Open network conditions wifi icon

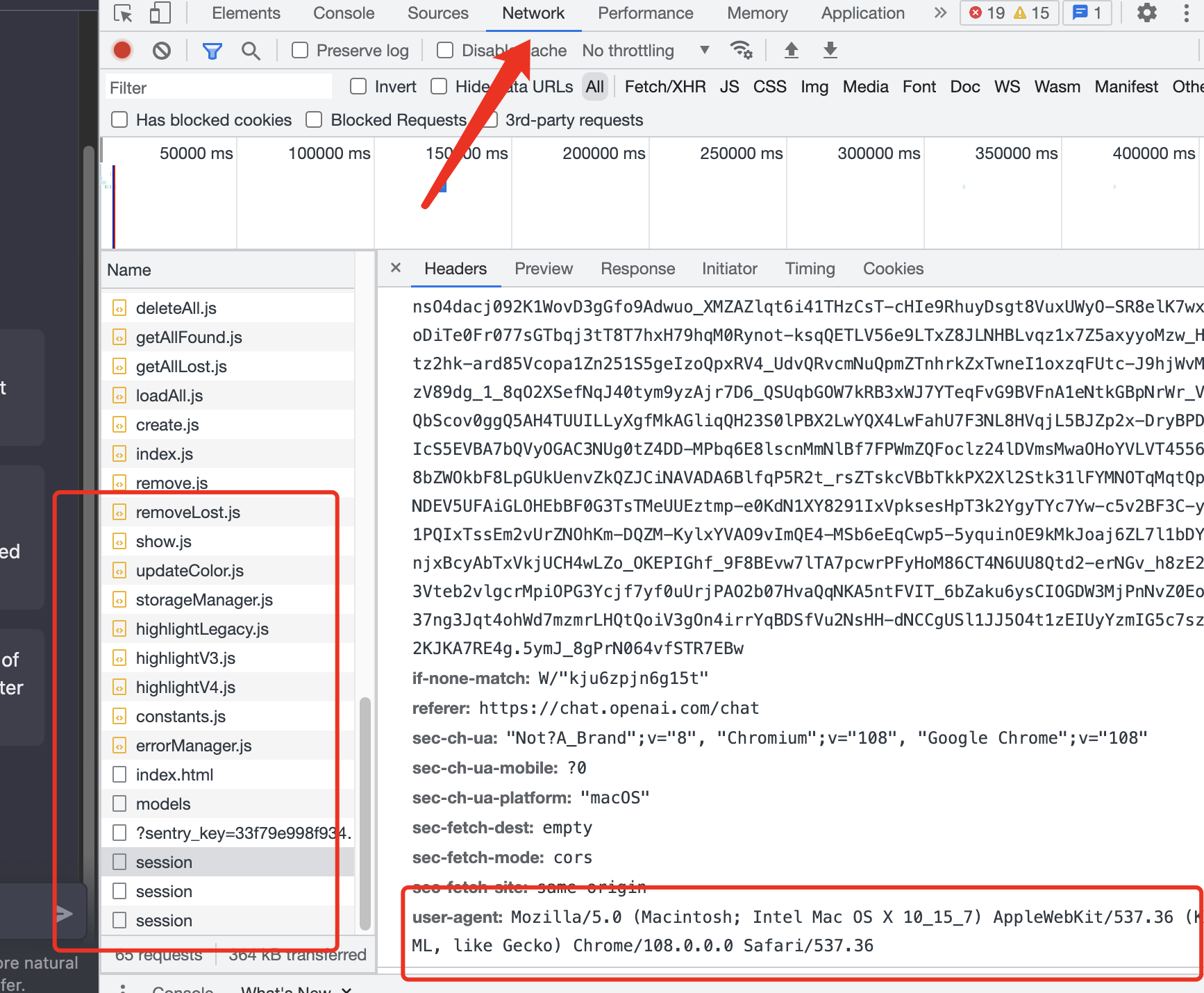(741, 50)
